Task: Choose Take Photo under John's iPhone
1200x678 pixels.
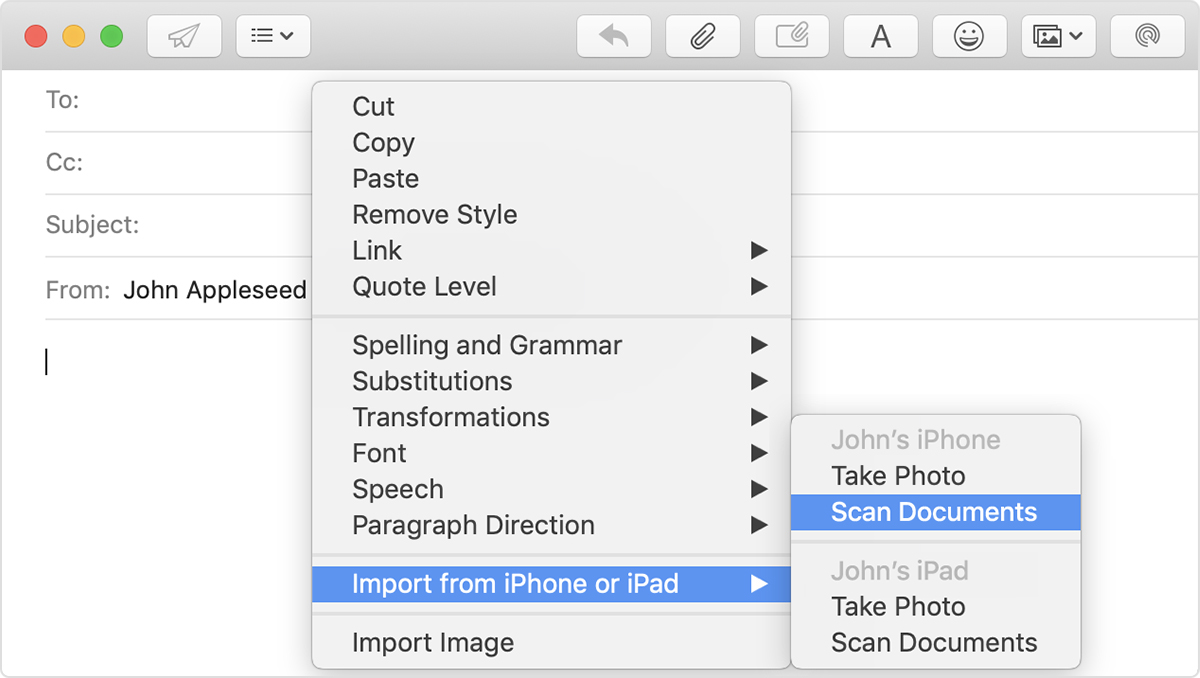Action: pos(936,476)
